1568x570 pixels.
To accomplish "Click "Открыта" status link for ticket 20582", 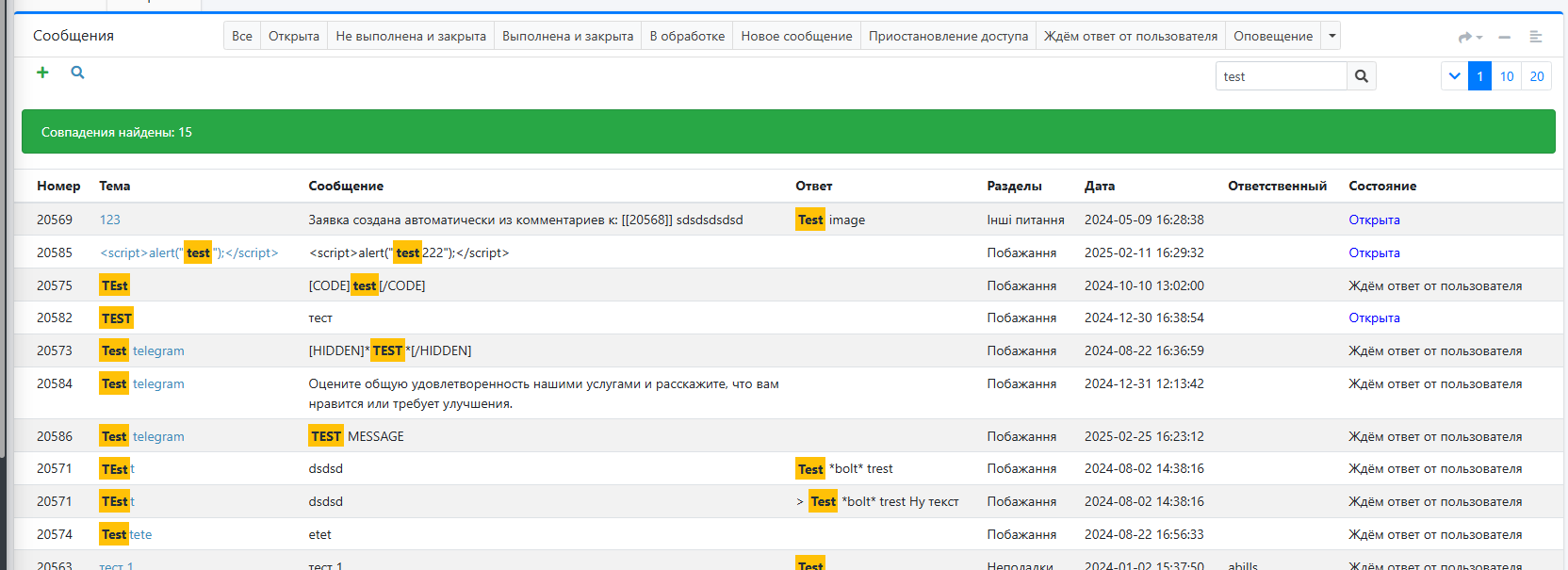I will [1374, 318].
